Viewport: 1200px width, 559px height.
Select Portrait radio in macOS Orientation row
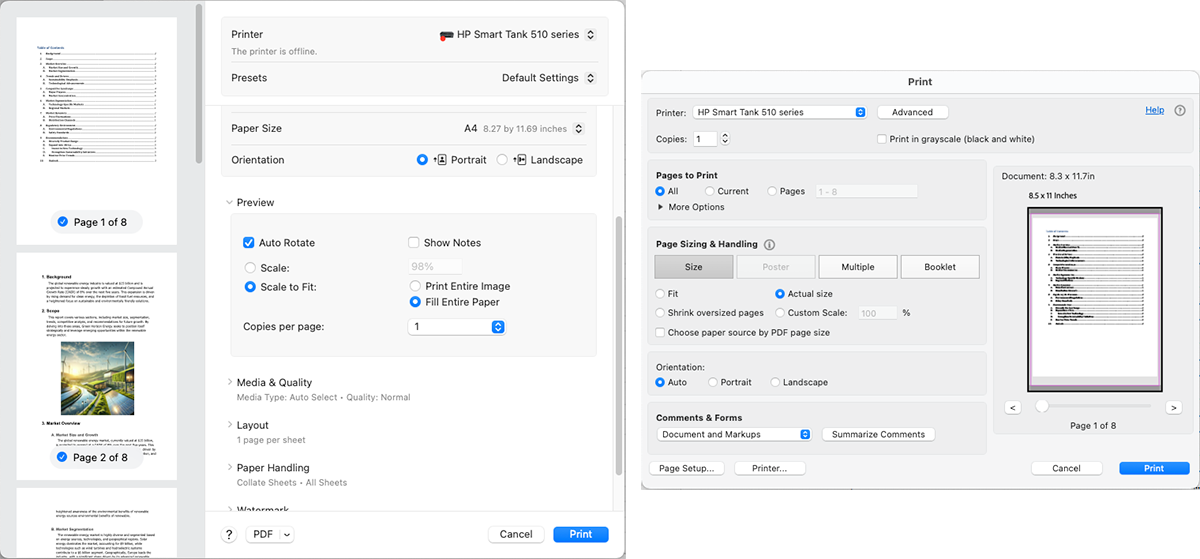[x=422, y=160]
